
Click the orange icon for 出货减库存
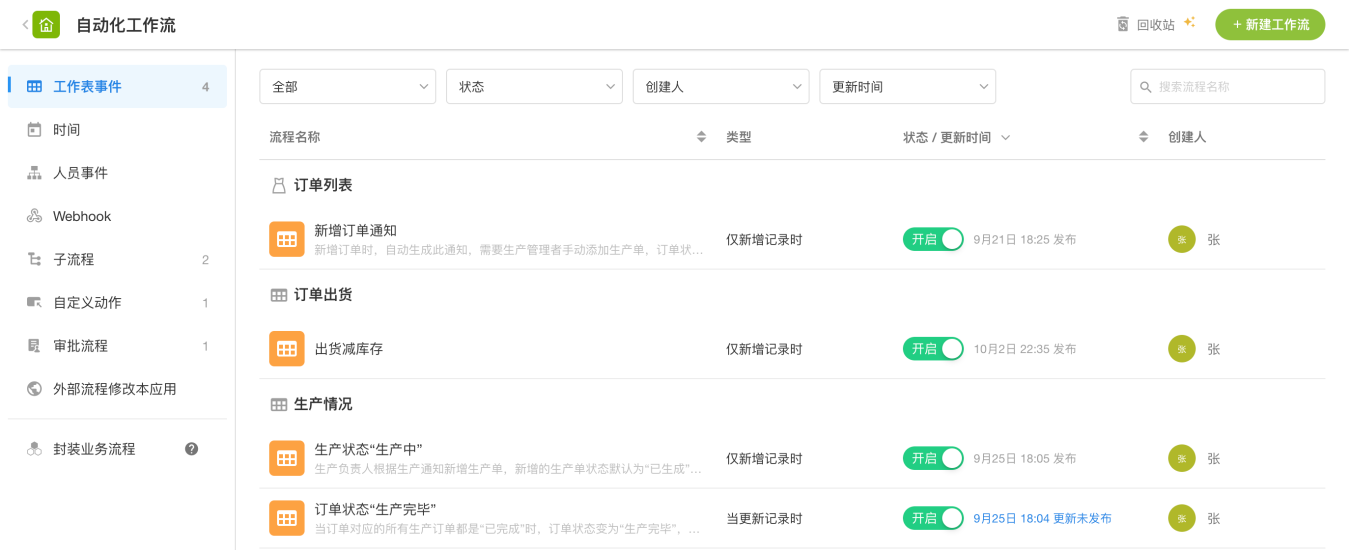tap(287, 349)
